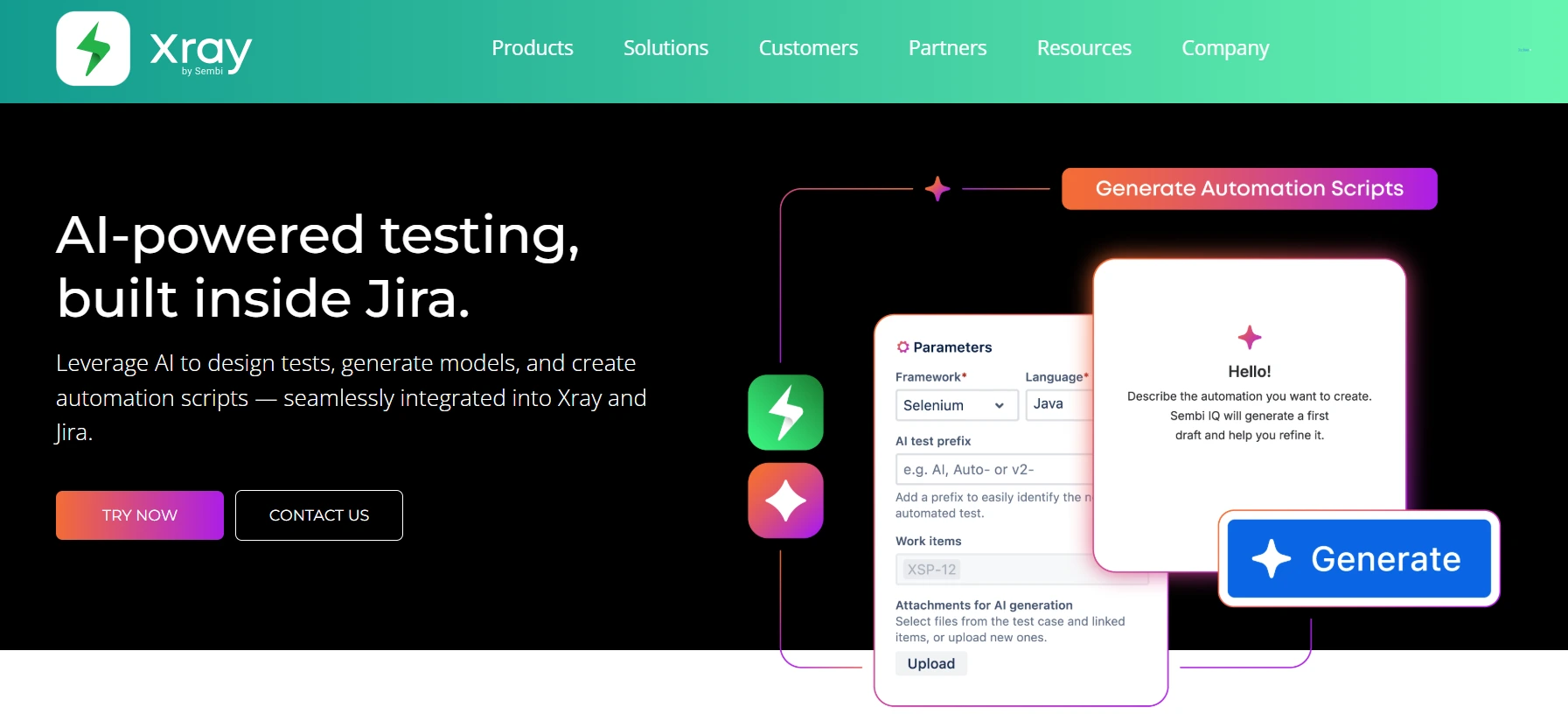Click the TRY NOW button
This screenshot has height=721, width=1568.
(140, 515)
